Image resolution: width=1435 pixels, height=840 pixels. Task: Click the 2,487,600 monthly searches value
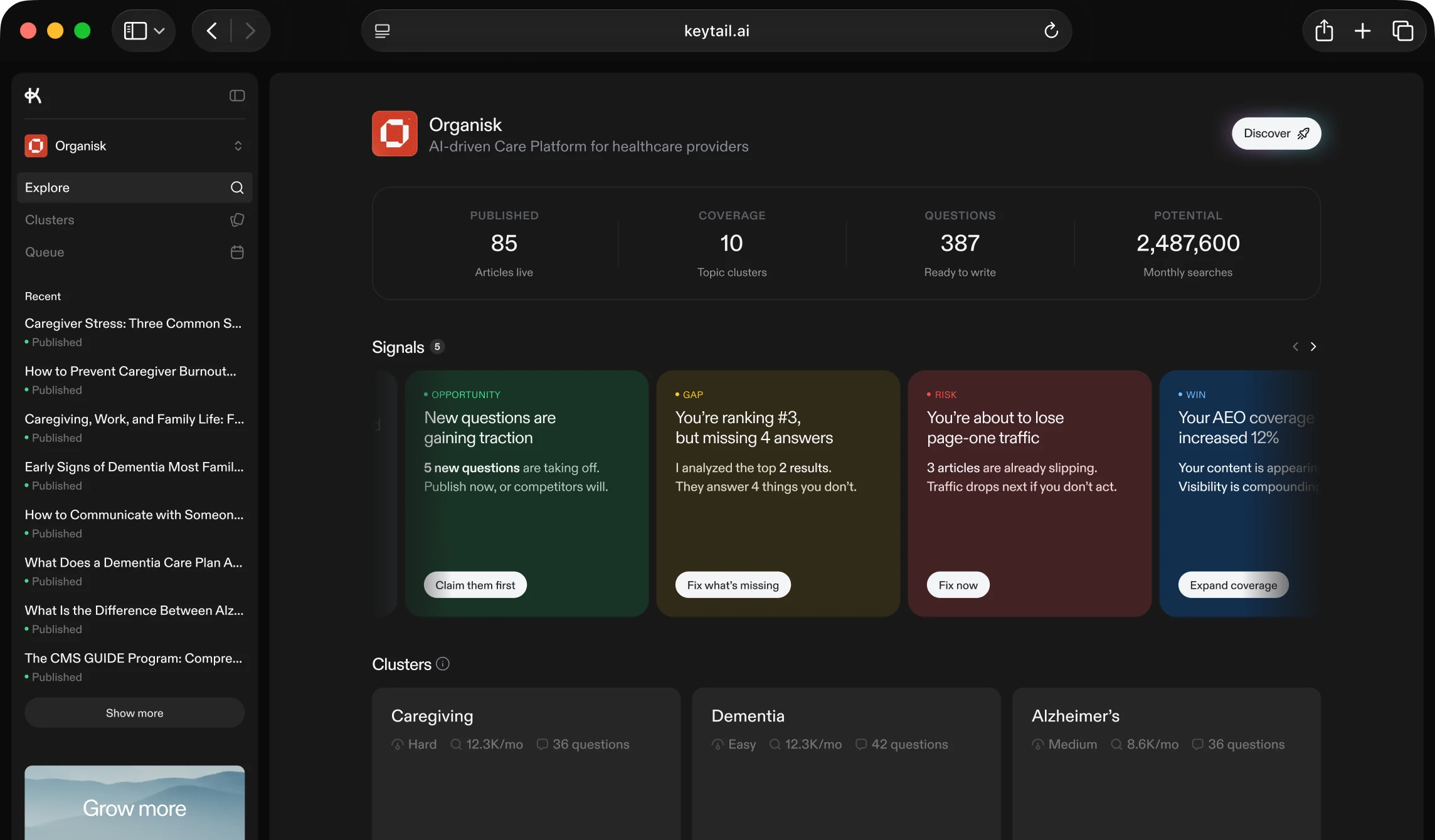tap(1188, 243)
